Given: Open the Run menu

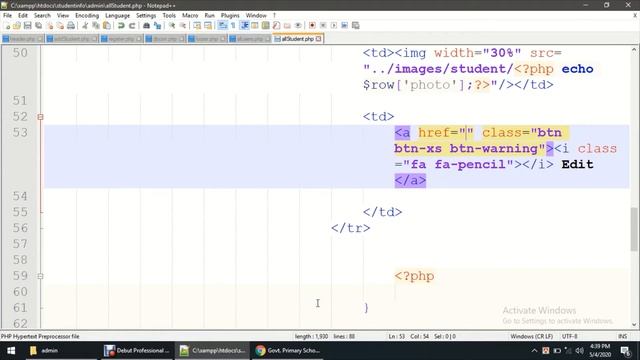Looking at the screenshot, I should click(209, 16).
